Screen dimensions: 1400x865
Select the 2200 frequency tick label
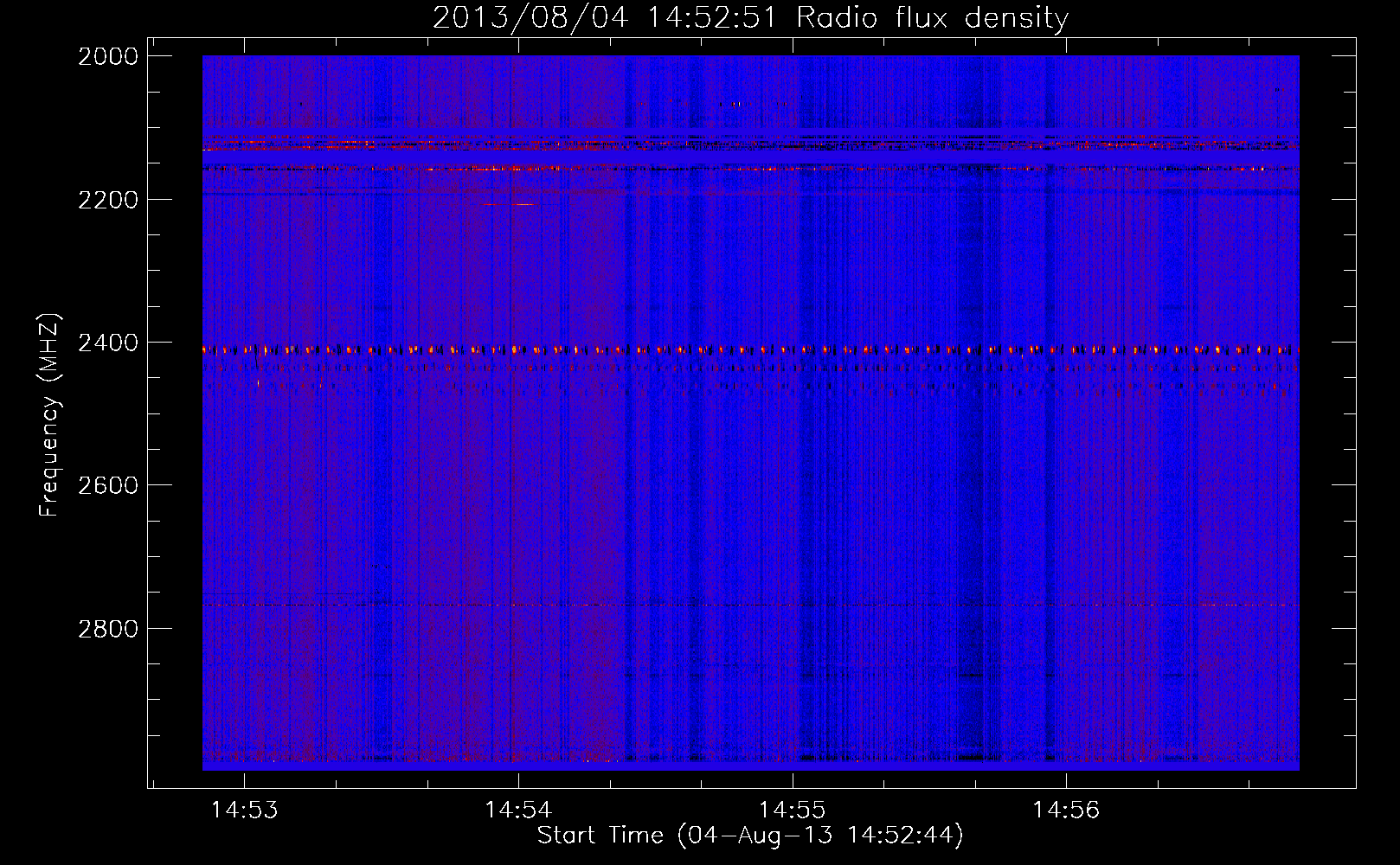coord(108,200)
